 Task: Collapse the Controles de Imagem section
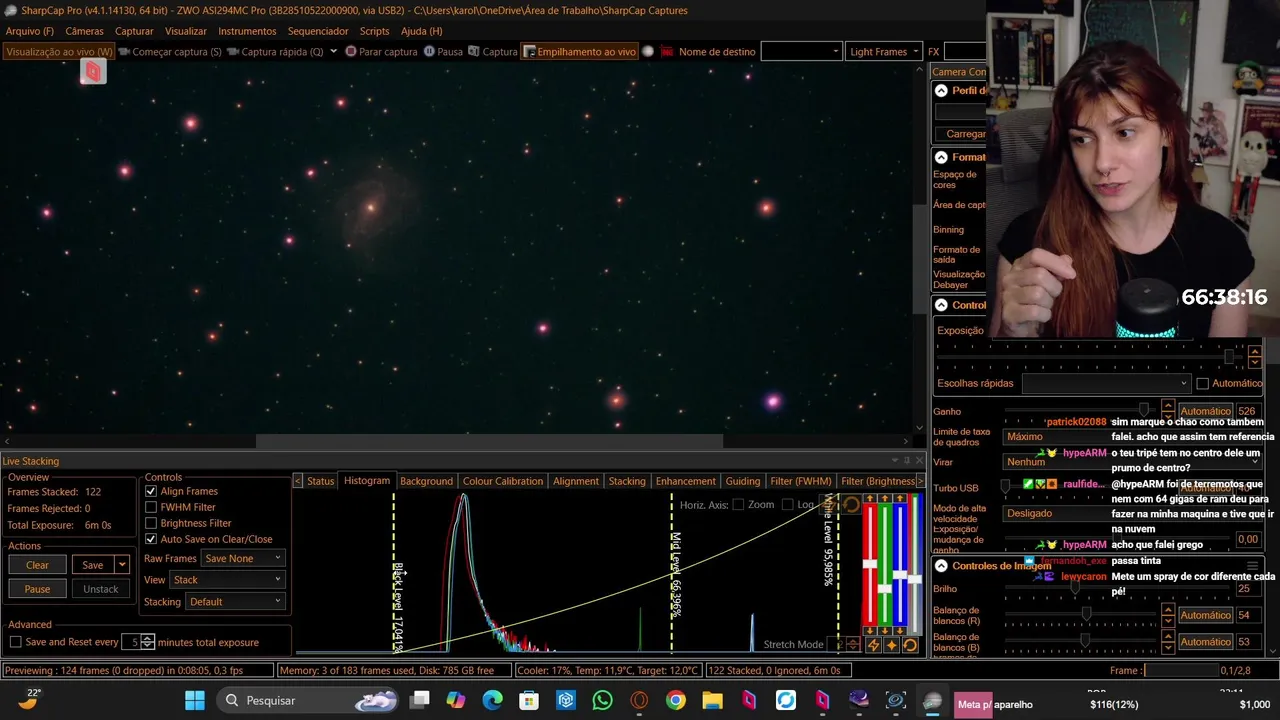(x=941, y=566)
